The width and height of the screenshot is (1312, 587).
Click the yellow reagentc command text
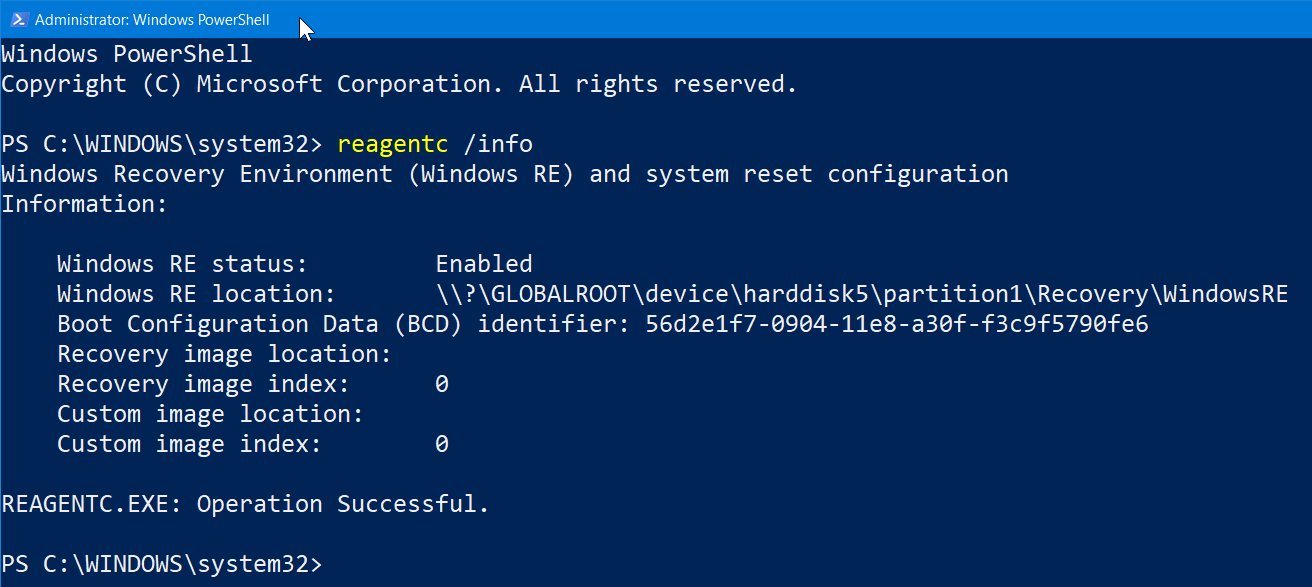pos(394,144)
